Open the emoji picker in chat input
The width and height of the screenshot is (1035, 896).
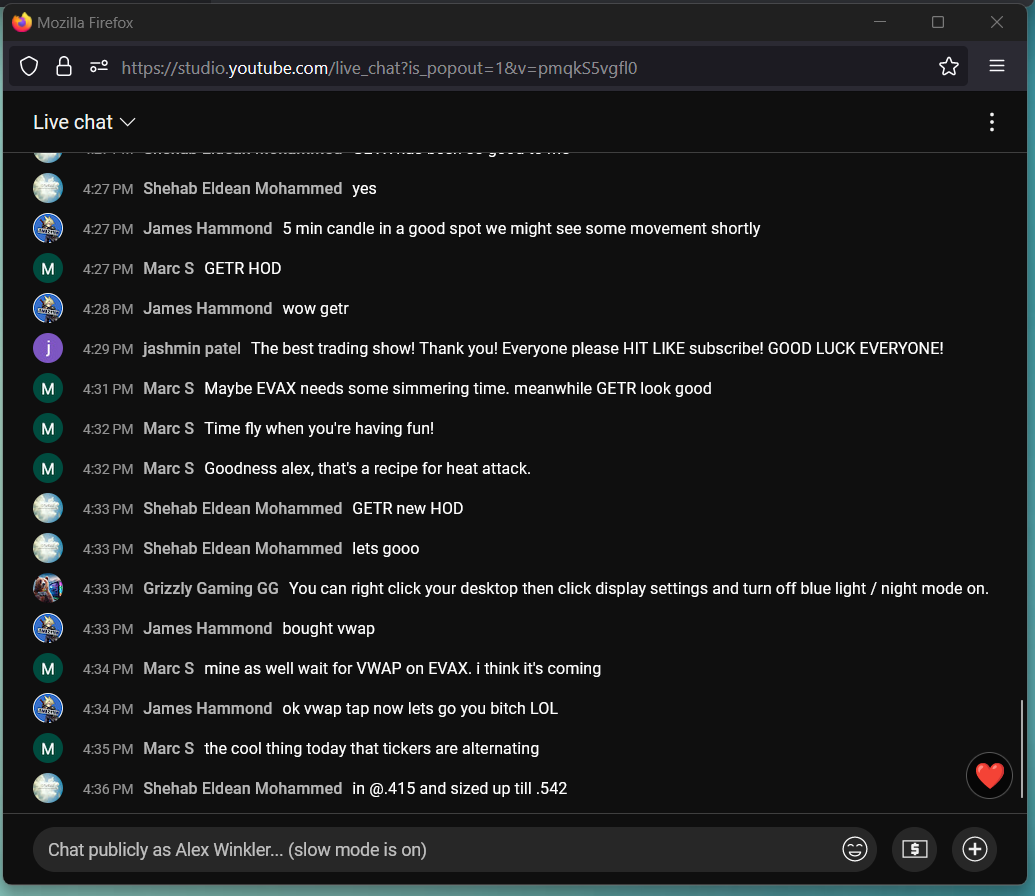click(x=855, y=849)
